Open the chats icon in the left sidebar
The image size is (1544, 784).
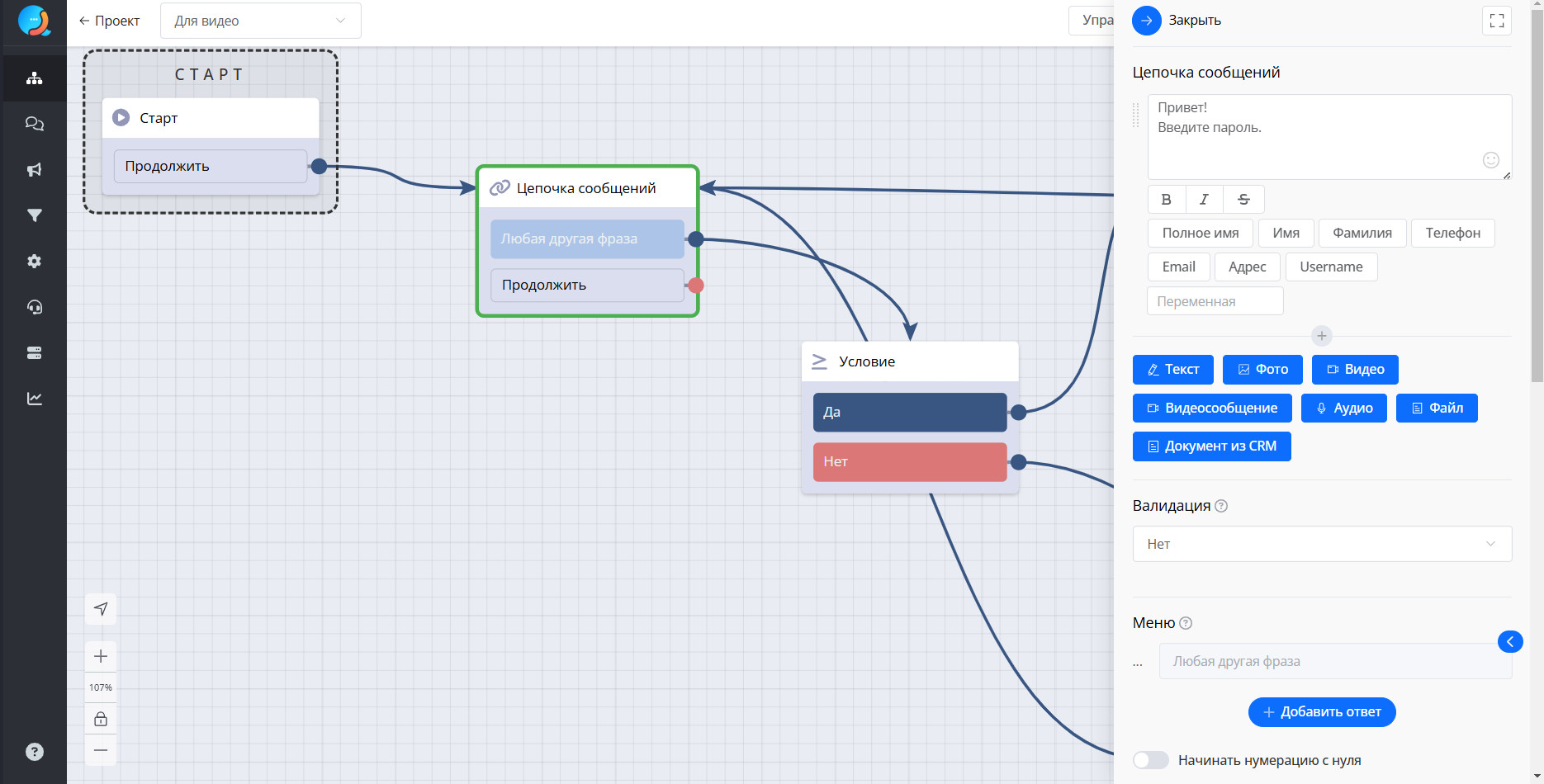pyautogui.click(x=34, y=124)
